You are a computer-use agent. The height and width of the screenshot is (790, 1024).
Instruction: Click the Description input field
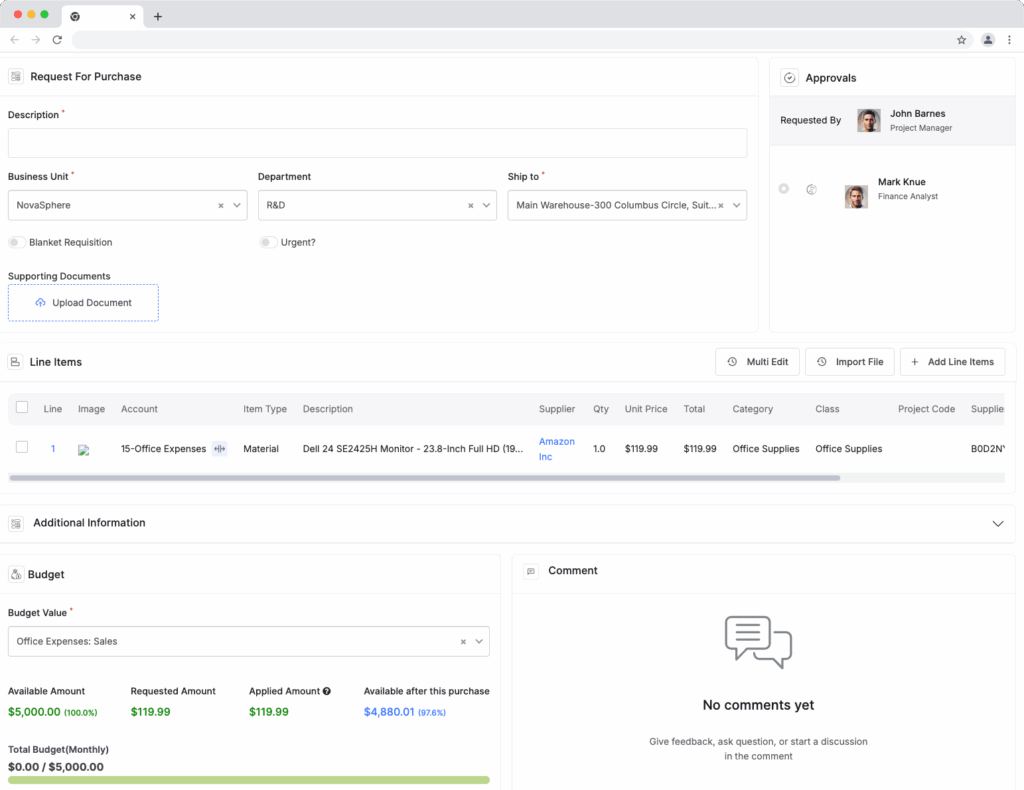pos(377,143)
